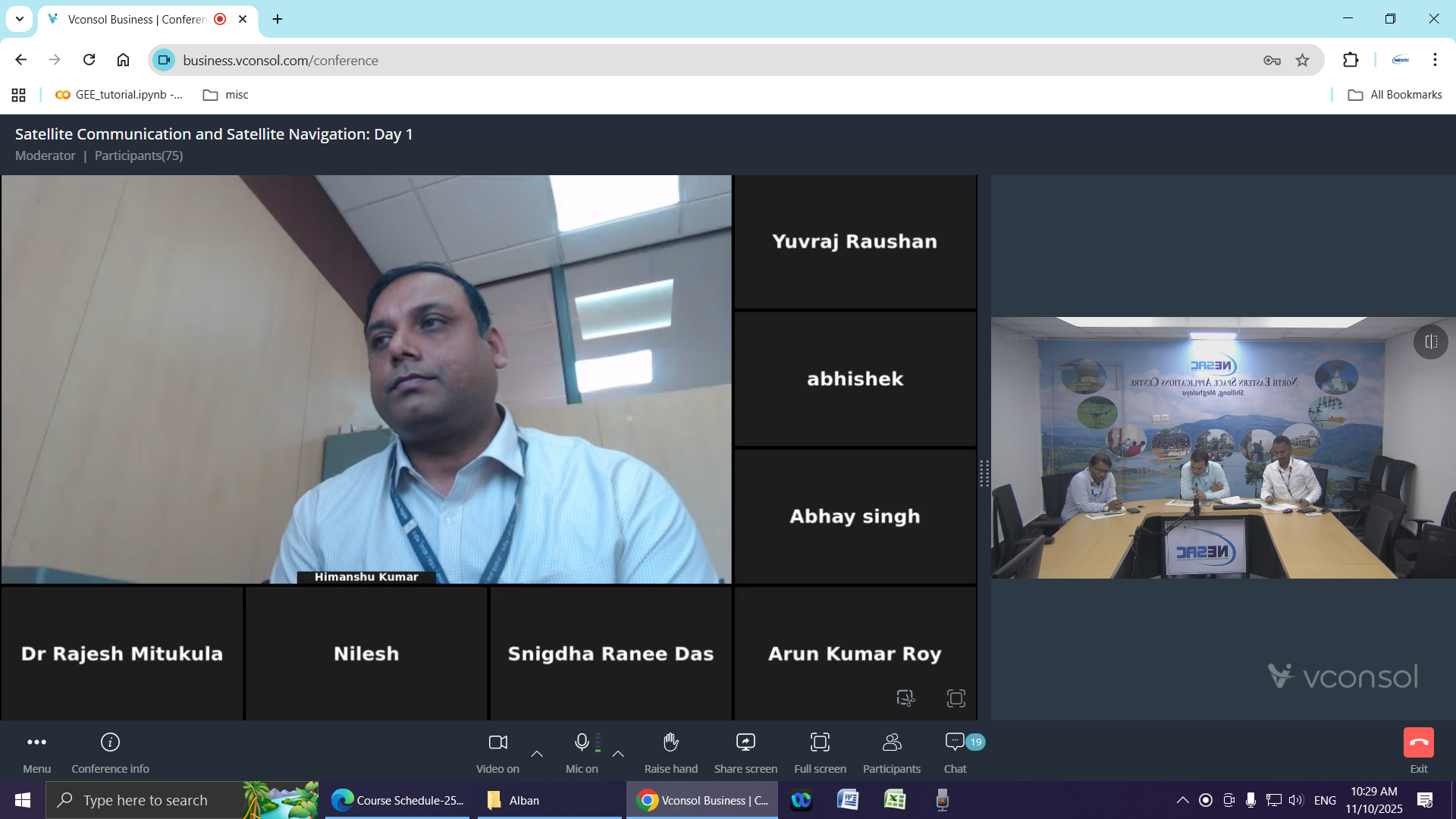Open the three-dot Menu
1456x819 pixels.
click(x=36, y=742)
